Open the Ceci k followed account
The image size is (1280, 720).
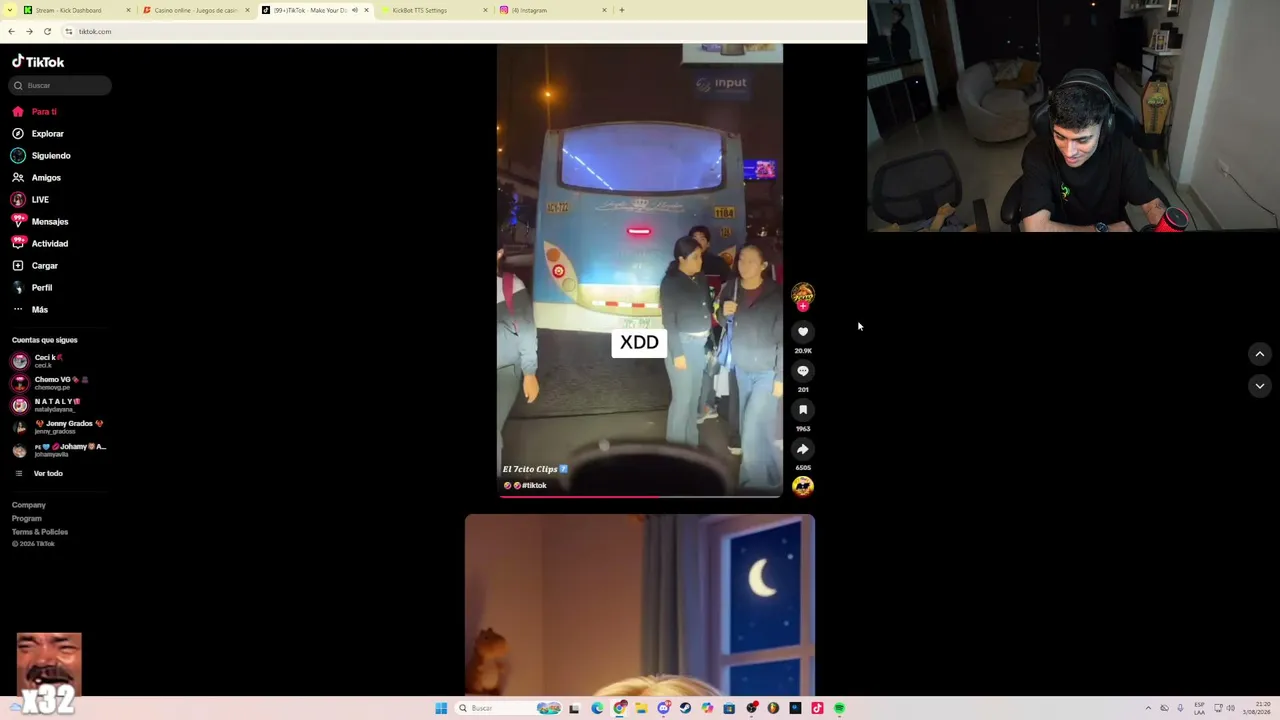[60, 361]
